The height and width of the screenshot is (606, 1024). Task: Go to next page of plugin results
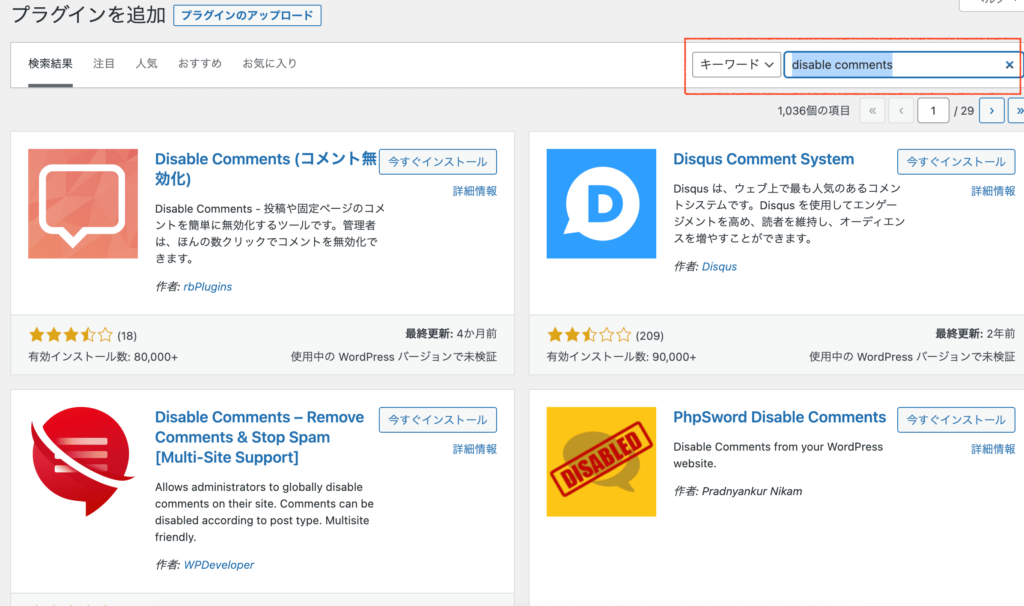(x=991, y=111)
